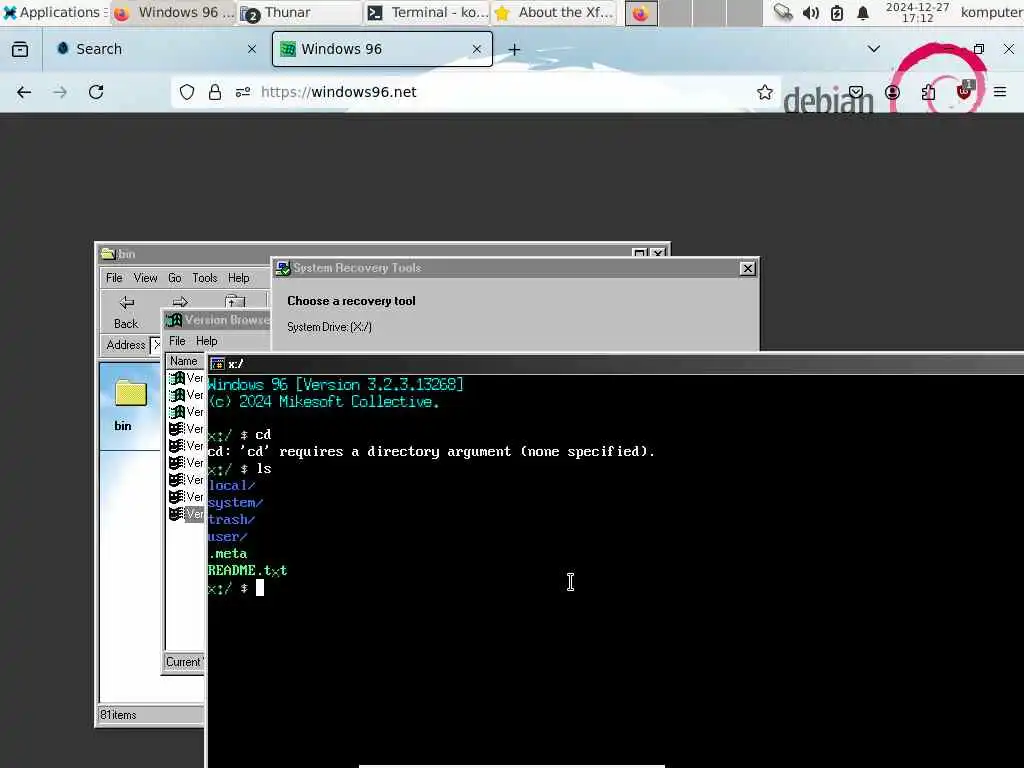1024x768 pixels.
Task: Click the volume icon in the system tray
Action: click(x=810, y=12)
